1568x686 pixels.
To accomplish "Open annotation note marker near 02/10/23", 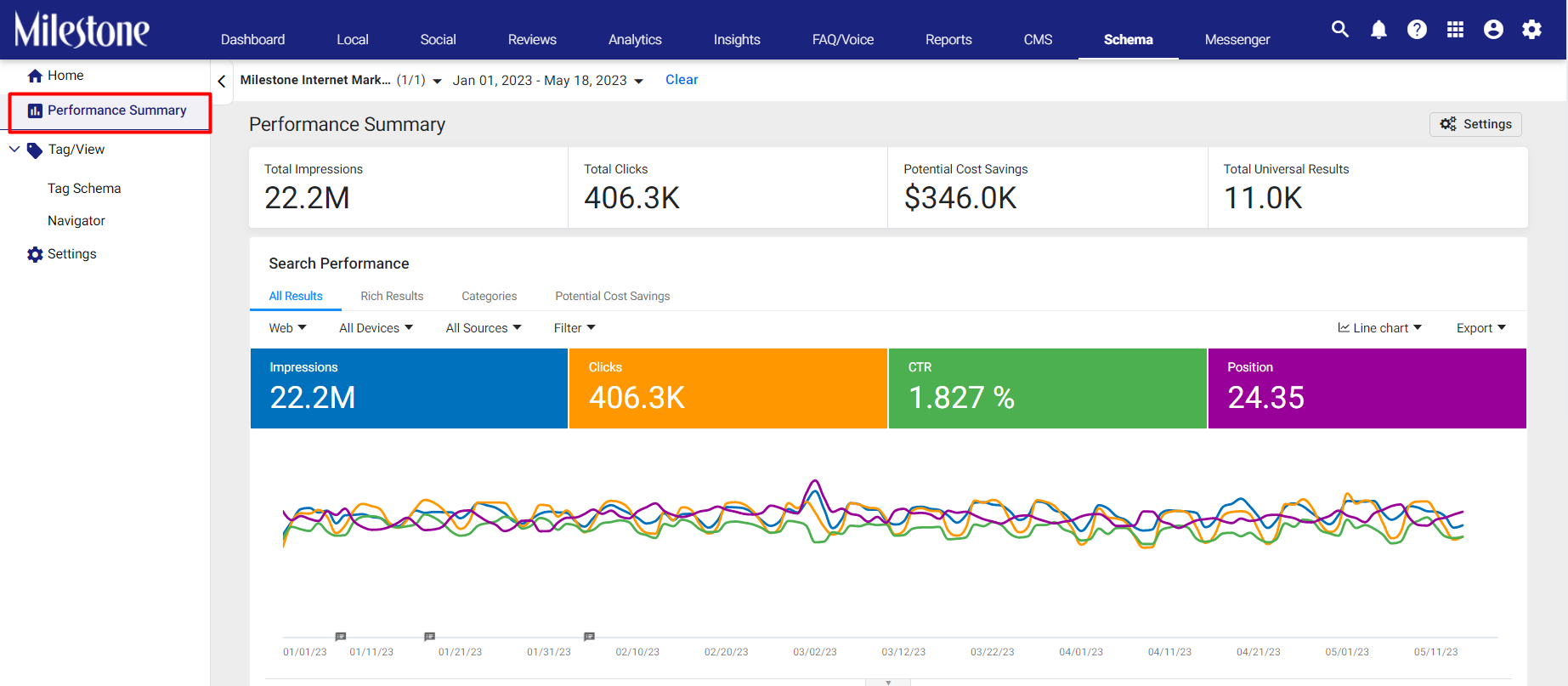I will click(589, 636).
